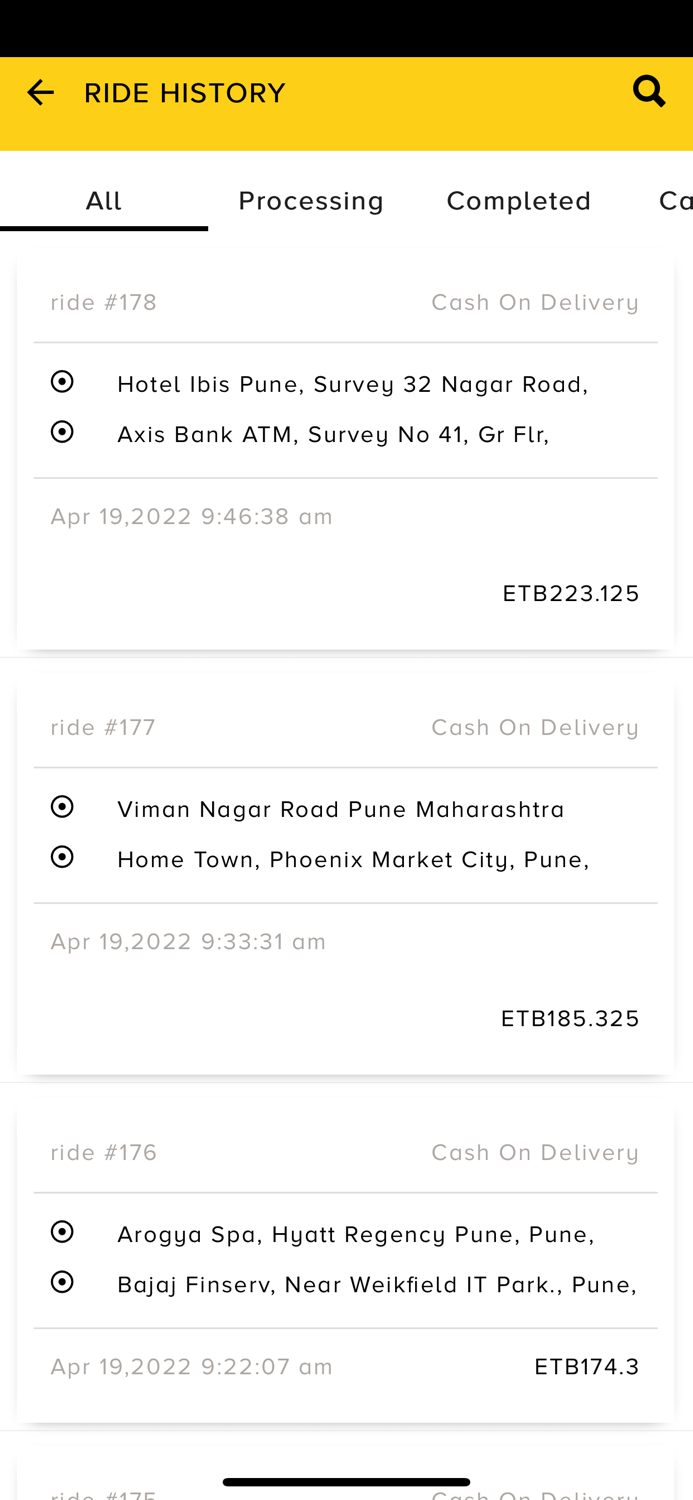Click the ETB223.125 fare amount

click(x=571, y=593)
